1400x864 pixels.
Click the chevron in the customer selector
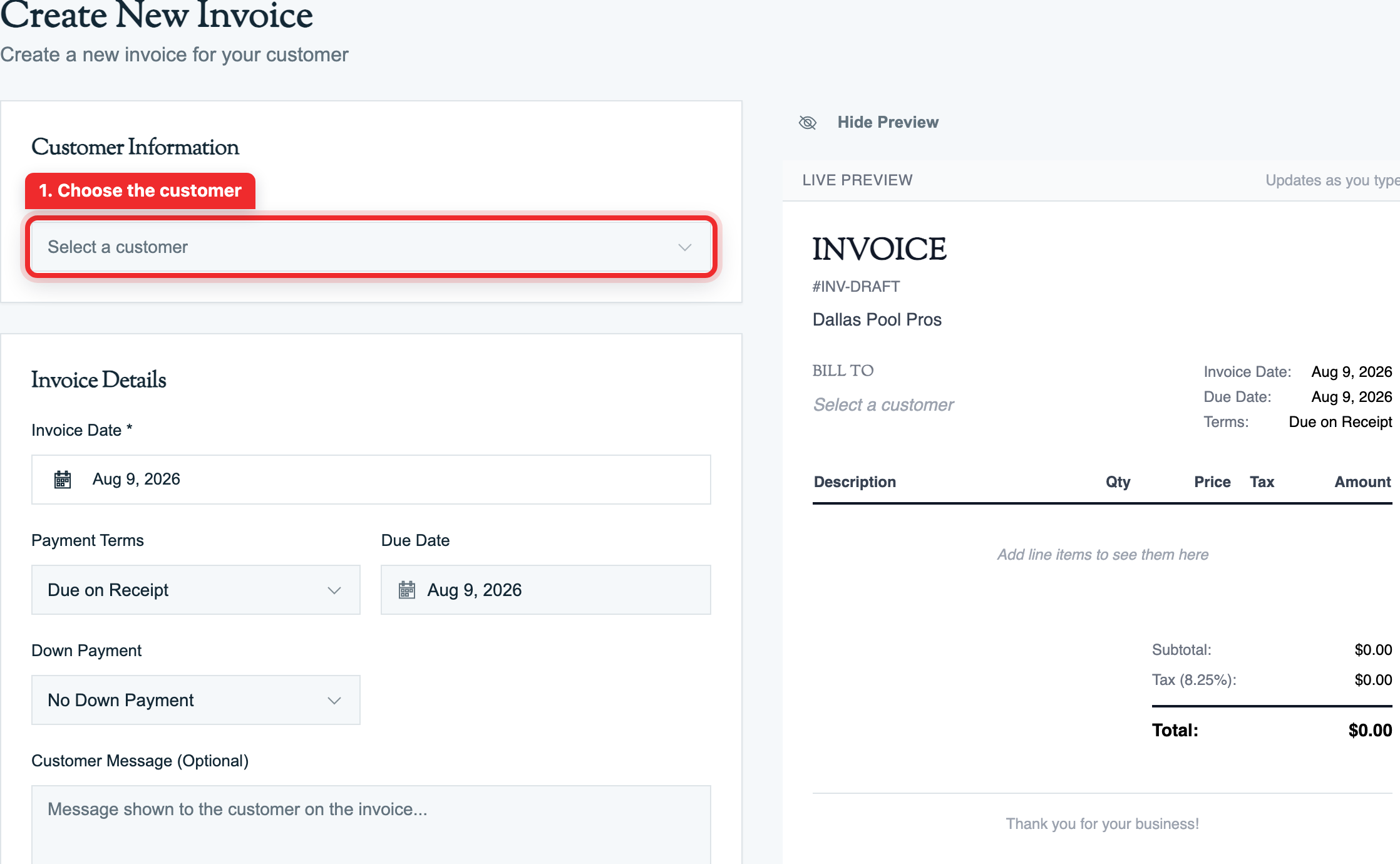pyautogui.click(x=684, y=247)
